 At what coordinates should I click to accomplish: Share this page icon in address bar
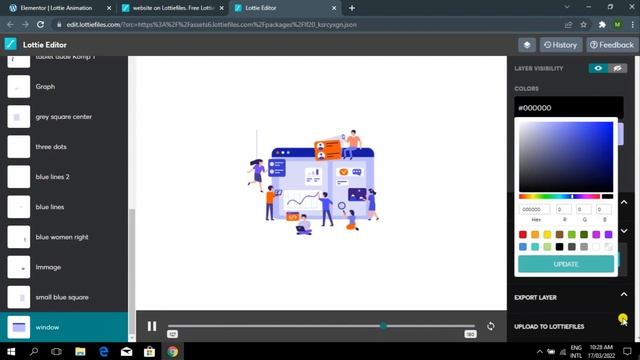tap(568, 24)
